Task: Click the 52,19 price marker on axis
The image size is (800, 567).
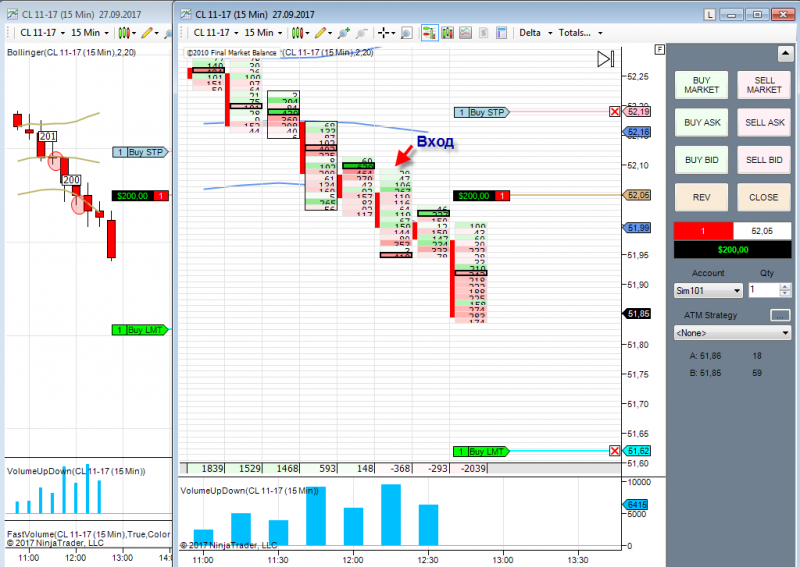Action: 637,112
